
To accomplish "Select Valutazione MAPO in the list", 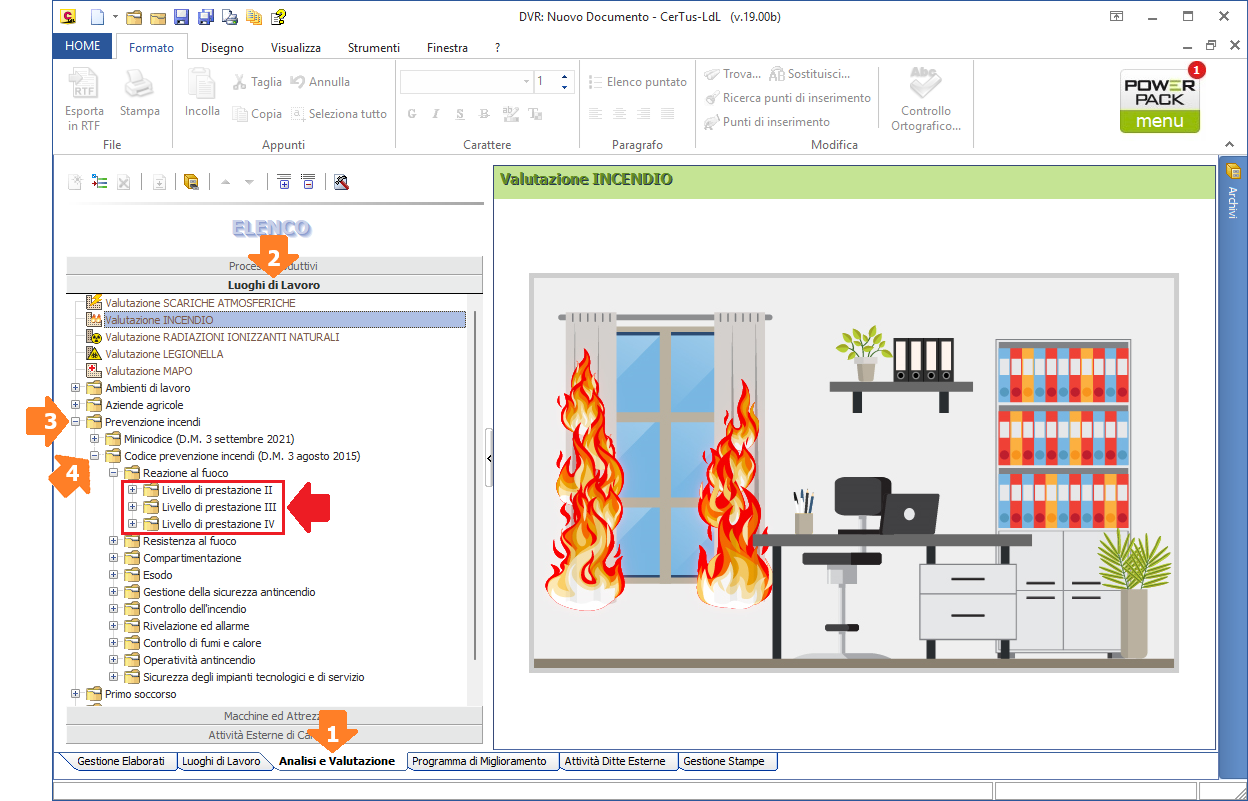I will tap(148, 371).
